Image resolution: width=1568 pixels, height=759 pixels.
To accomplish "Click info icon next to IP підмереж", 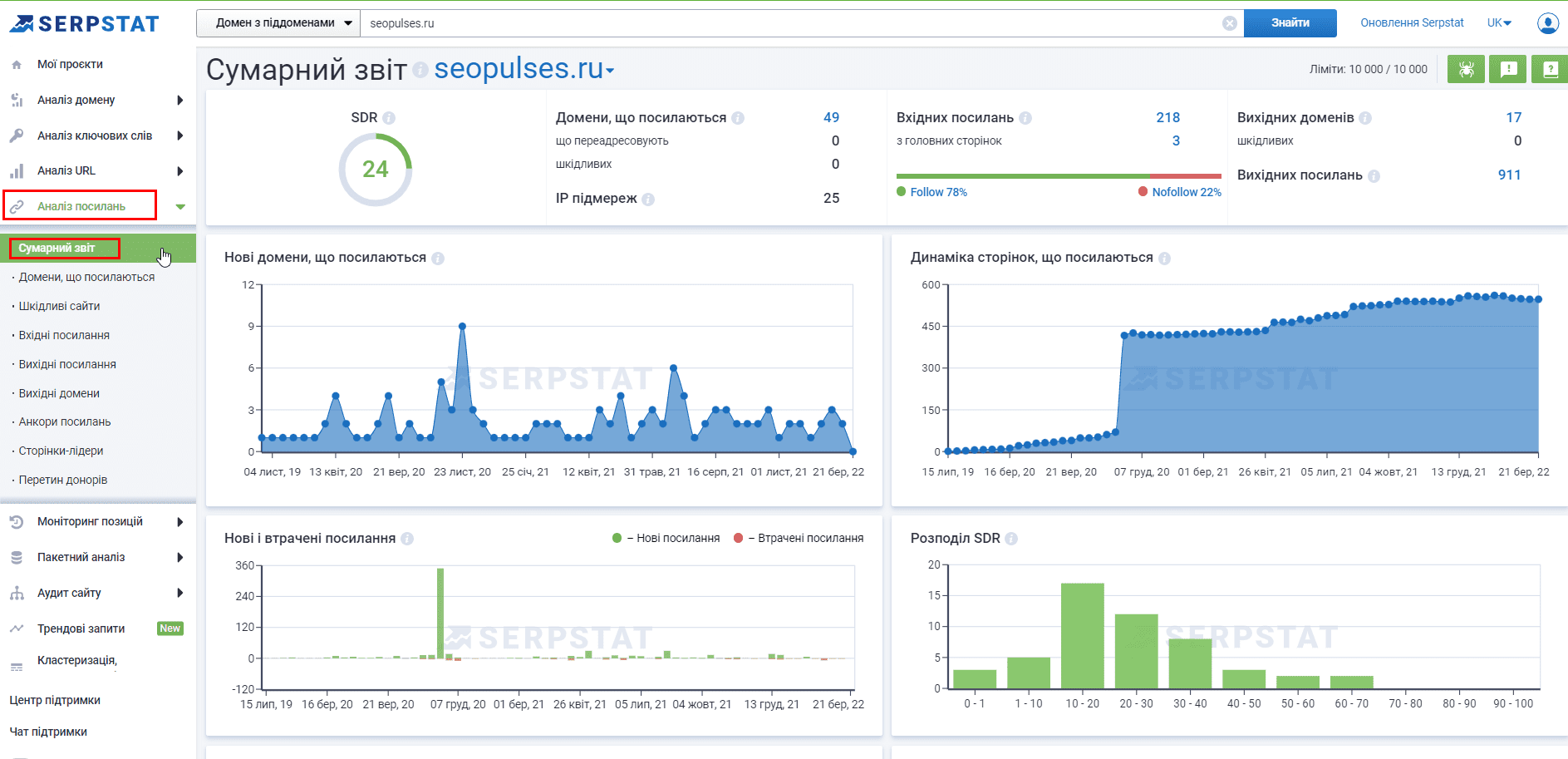I will (x=648, y=199).
